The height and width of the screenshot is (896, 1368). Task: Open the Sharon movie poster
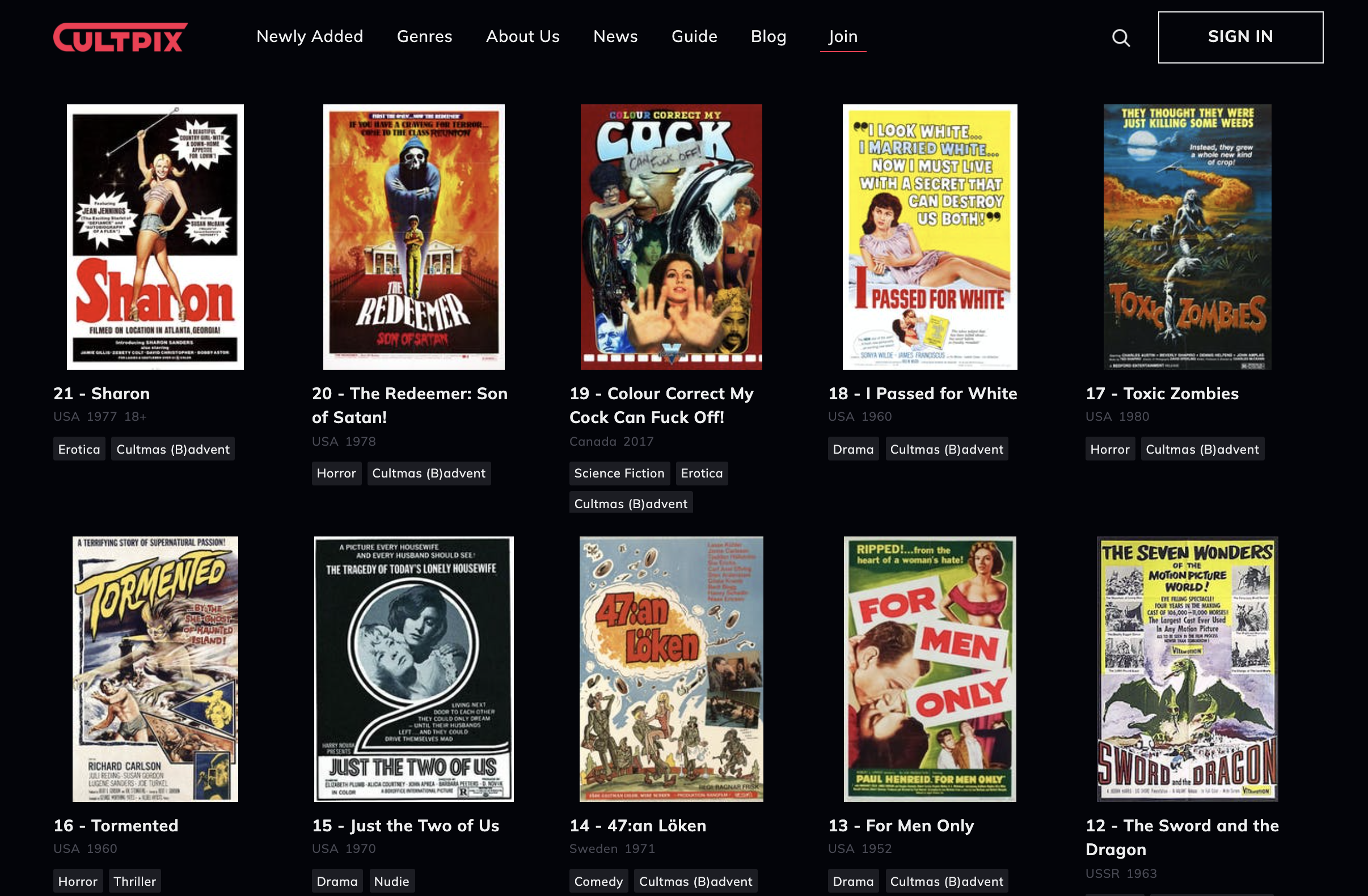155,237
